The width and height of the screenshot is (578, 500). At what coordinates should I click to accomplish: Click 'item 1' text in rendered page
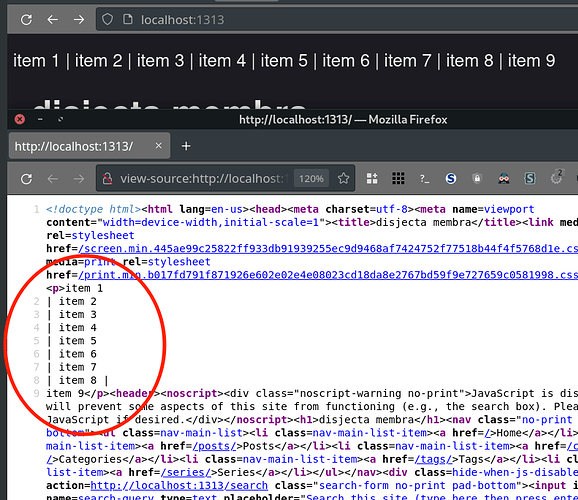(36, 60)
